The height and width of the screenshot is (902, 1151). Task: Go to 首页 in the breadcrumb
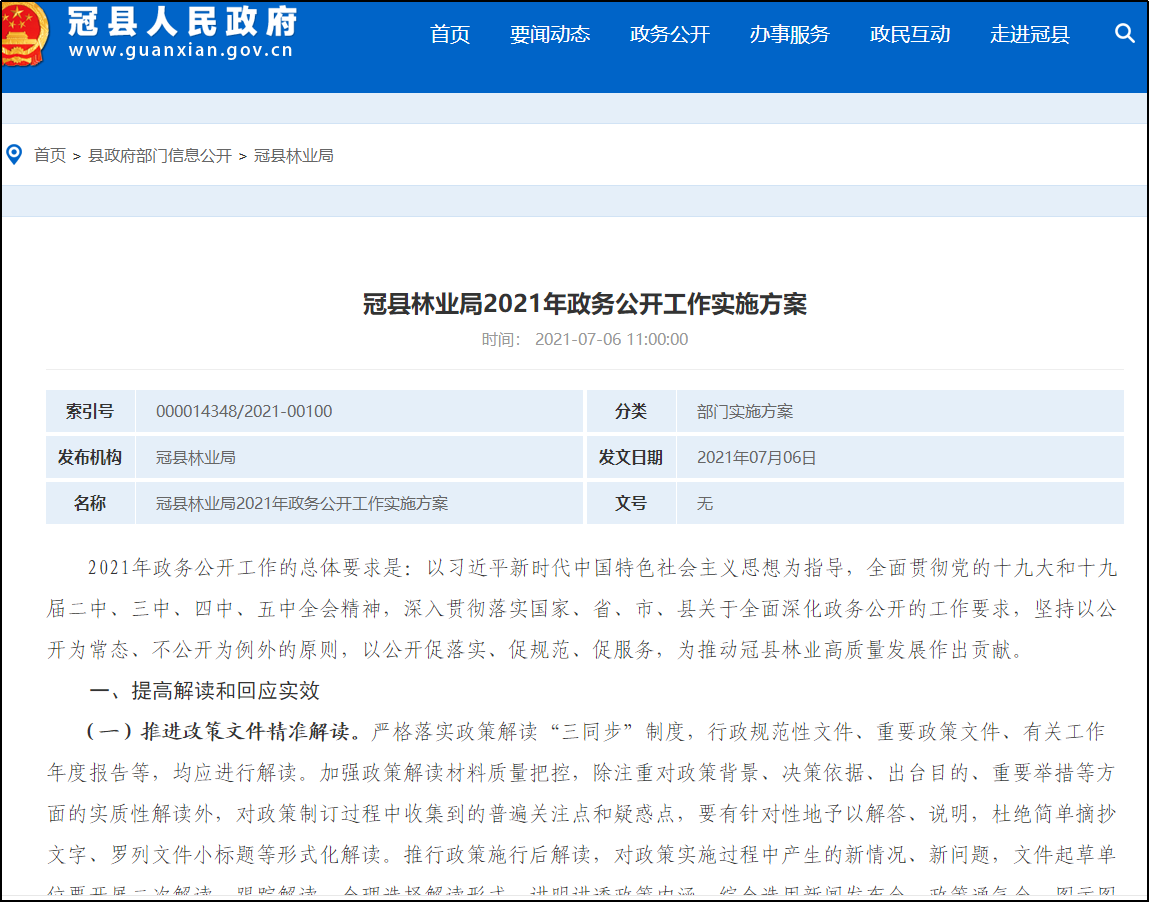[50, 156]
